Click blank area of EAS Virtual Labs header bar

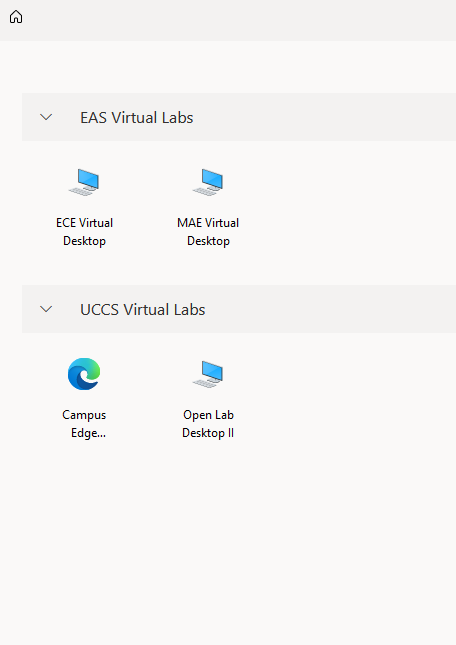pyautogui.click(x=325, y=117)
